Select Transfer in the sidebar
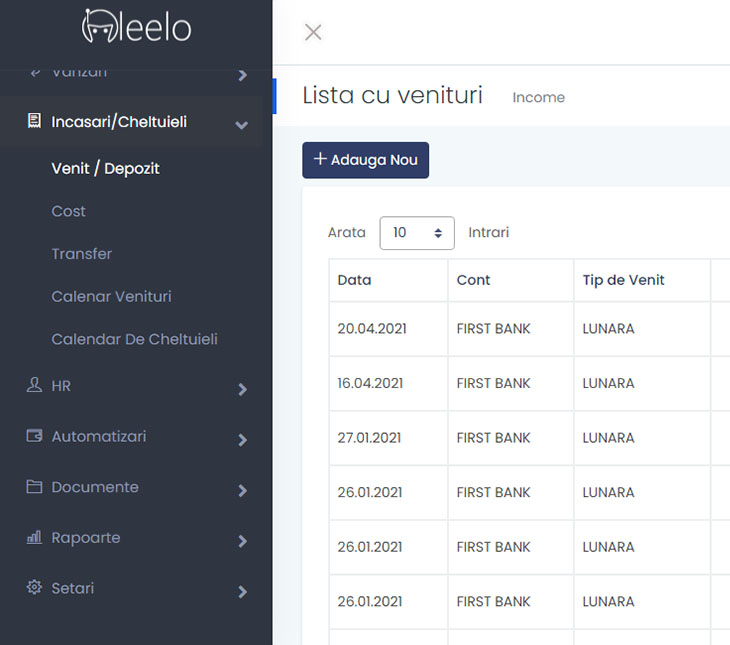Image resolution: width=730 pixels, height=645 pixels. (x=82, y=254)
